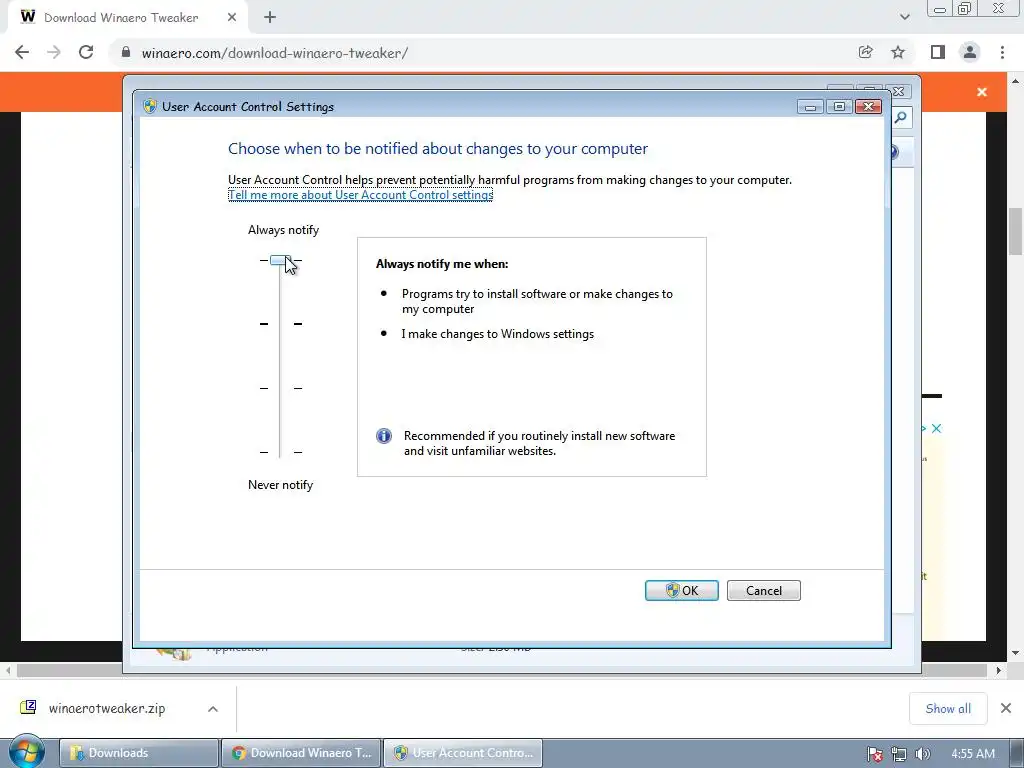The height and width of the screenshot is (768, 1024).
Task: Click horizontal scrollbar right arrow
Action: (x=999, y=671)
